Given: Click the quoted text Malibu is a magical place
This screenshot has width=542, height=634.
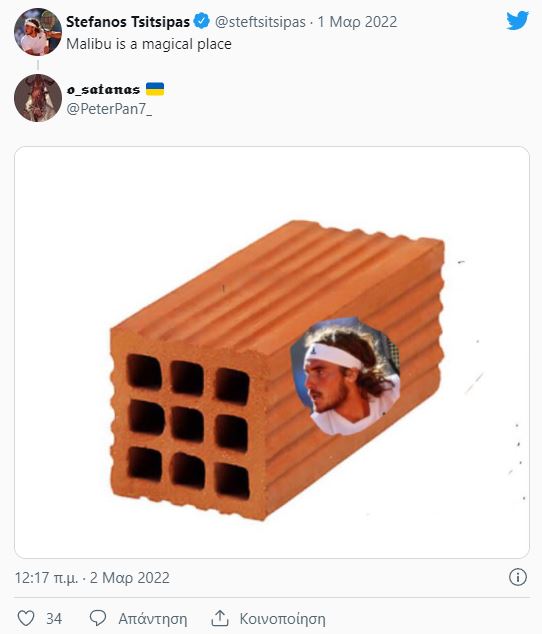Looking at the screenshot, I should click(x=149, y=44).
